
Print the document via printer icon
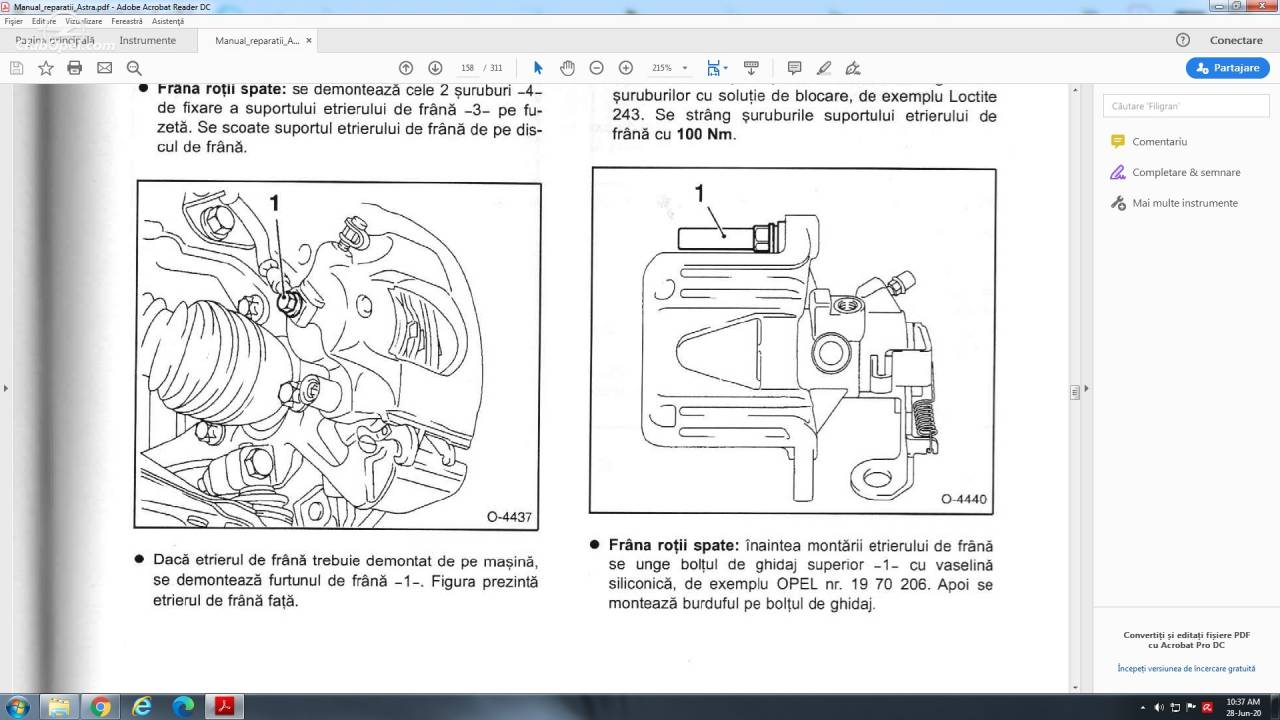pyautogui.click(x=74, y=68)
